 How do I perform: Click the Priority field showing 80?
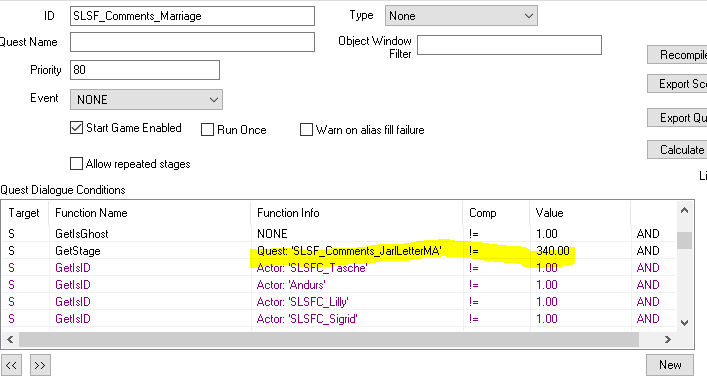pos(145,70)
